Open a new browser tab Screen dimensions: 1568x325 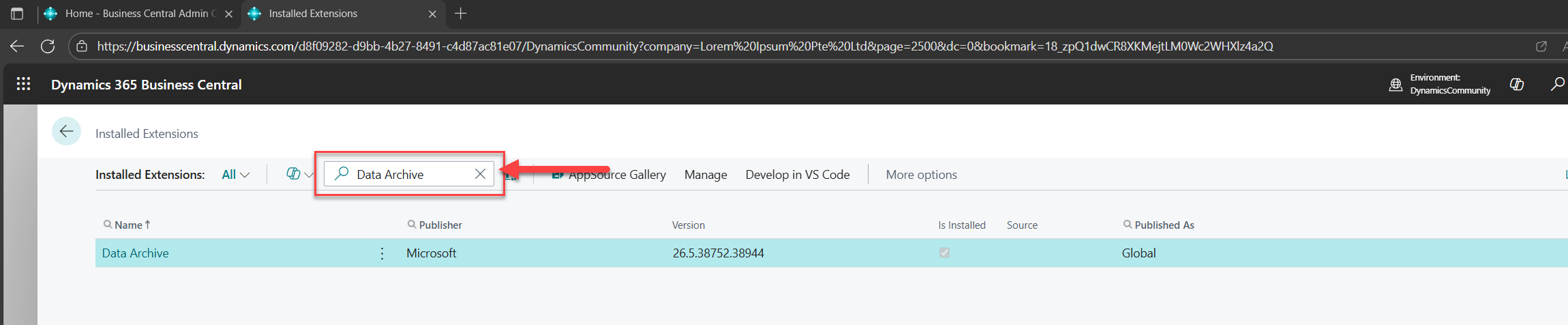tap(461, 14)
